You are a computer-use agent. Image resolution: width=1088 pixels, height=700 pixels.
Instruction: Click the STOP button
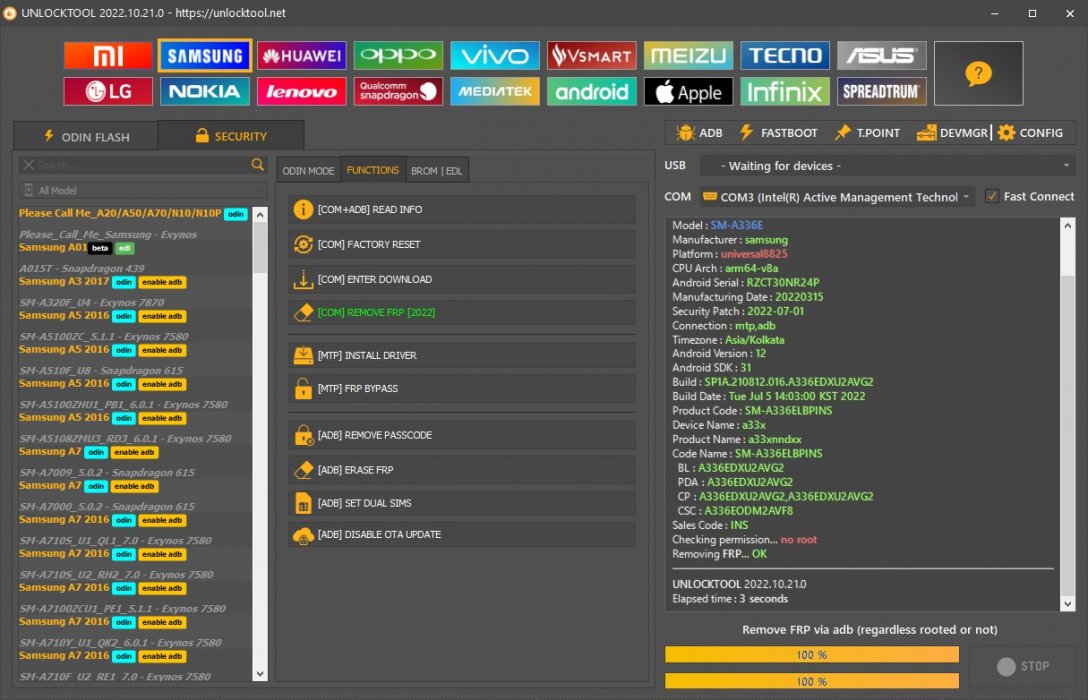1023,666
